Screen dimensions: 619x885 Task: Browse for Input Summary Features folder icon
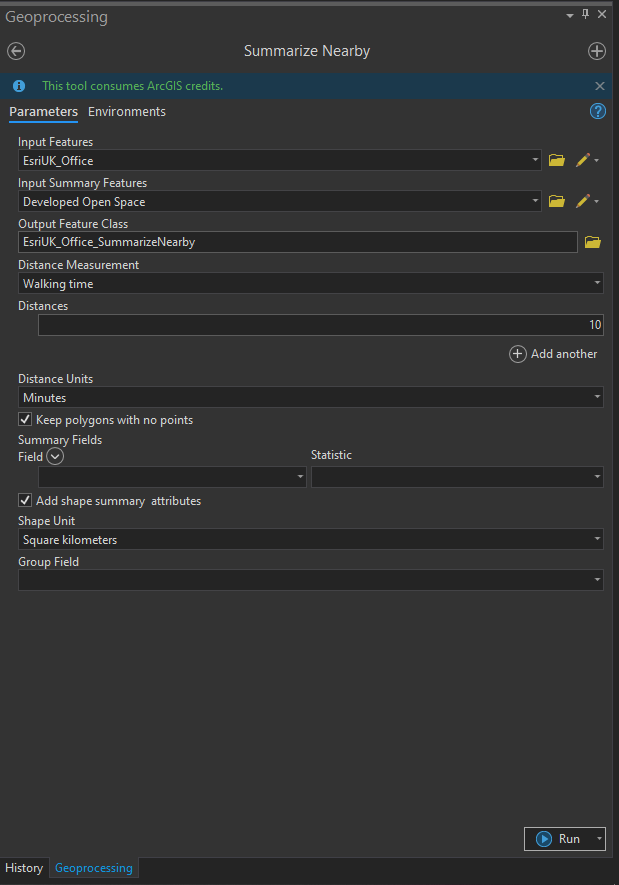pos(557,201)
